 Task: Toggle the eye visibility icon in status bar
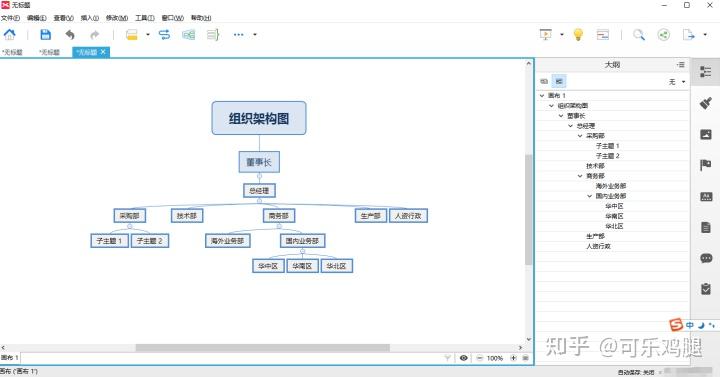click(x=464, y=358)
